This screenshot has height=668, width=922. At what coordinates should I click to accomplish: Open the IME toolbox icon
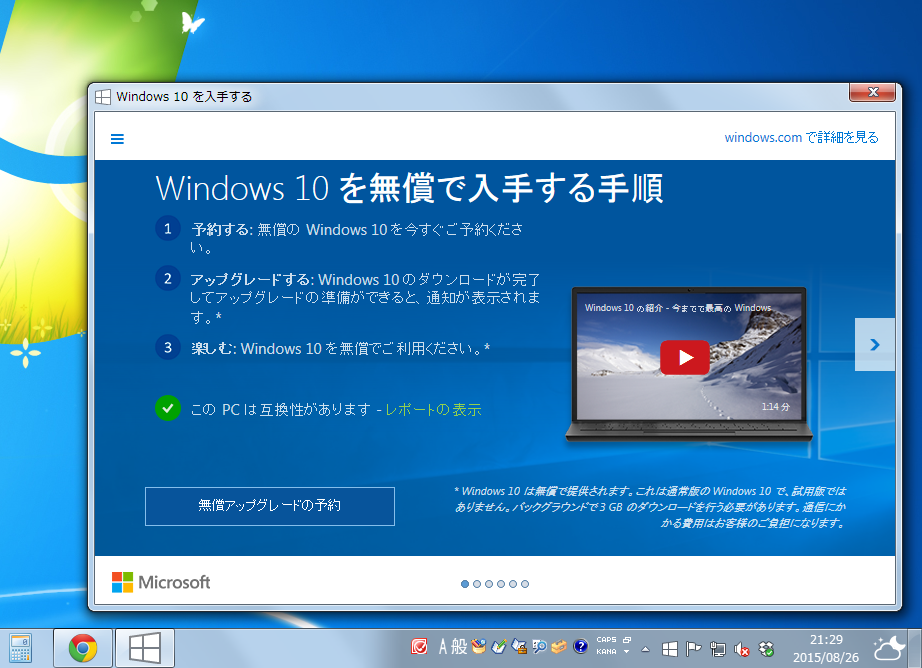[559, 647]
